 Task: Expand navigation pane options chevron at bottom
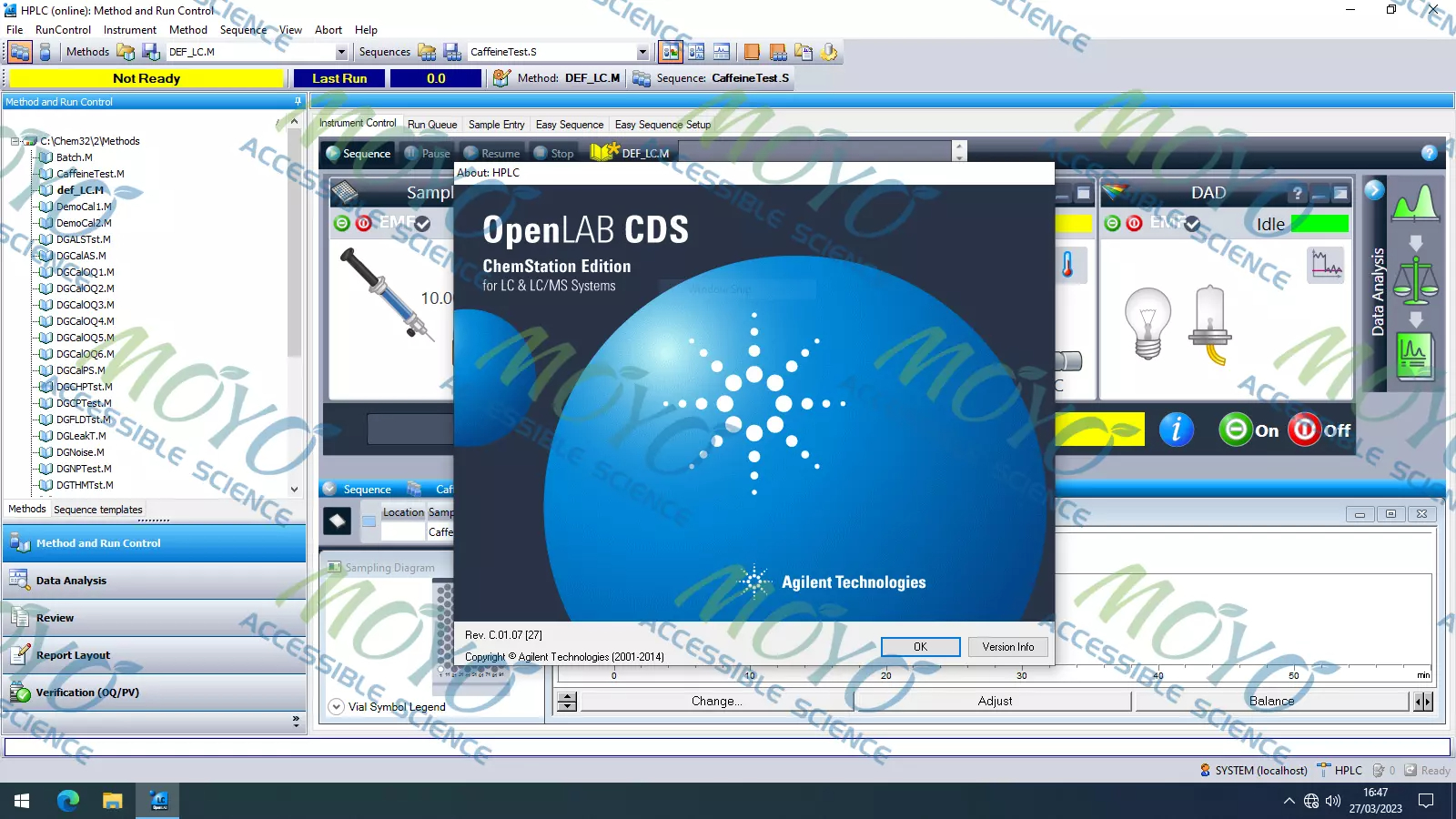(296, 722)
